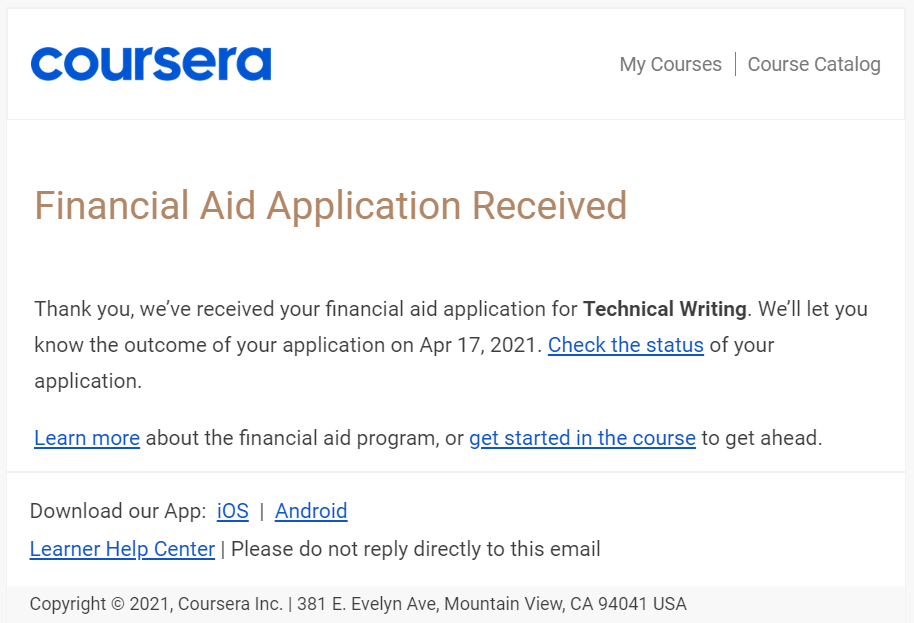This screenshot has width=914, height=623.
Task: Click the Financial Aid Application Received heading
Action: point(330,206)
